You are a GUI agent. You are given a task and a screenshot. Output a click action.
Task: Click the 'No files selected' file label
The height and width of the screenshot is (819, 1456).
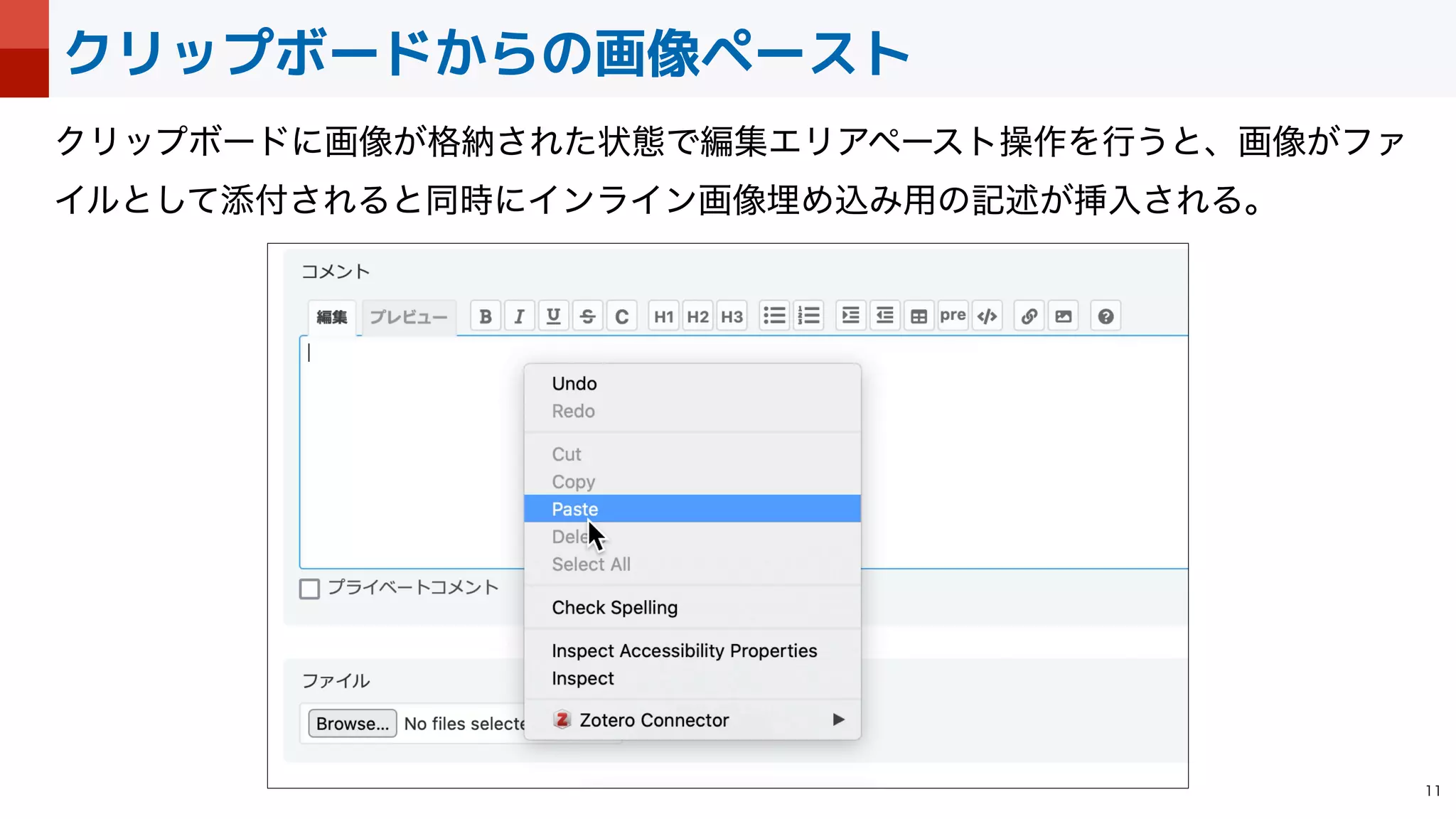pos(464,724)
